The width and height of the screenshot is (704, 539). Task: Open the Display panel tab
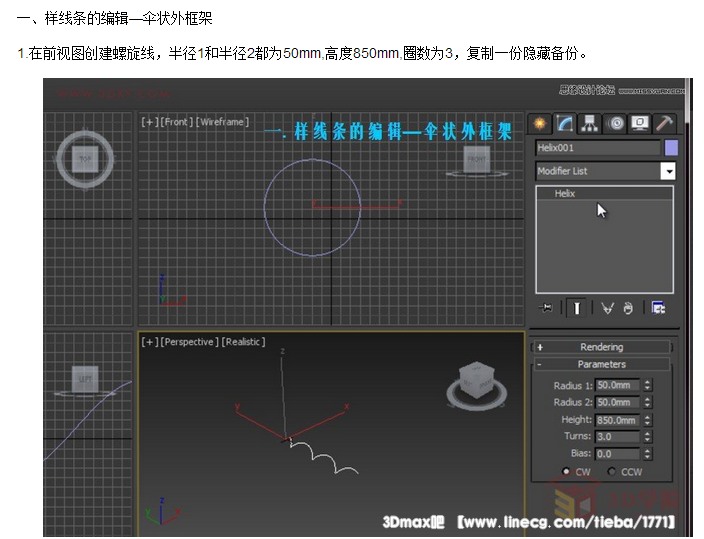click(x=640, y=123)
